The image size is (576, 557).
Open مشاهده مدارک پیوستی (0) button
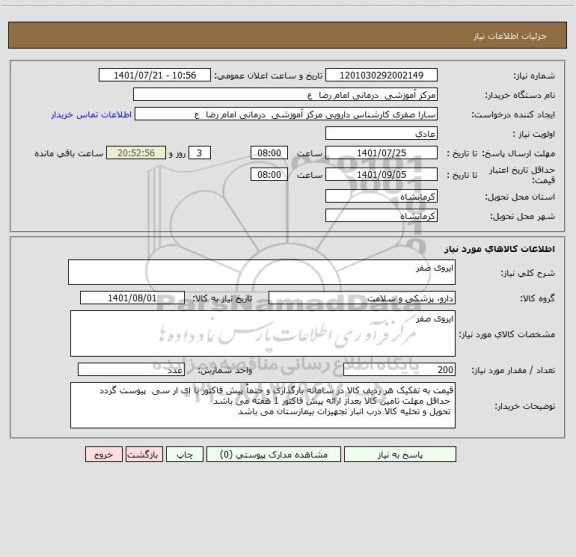tap(274, 454)
